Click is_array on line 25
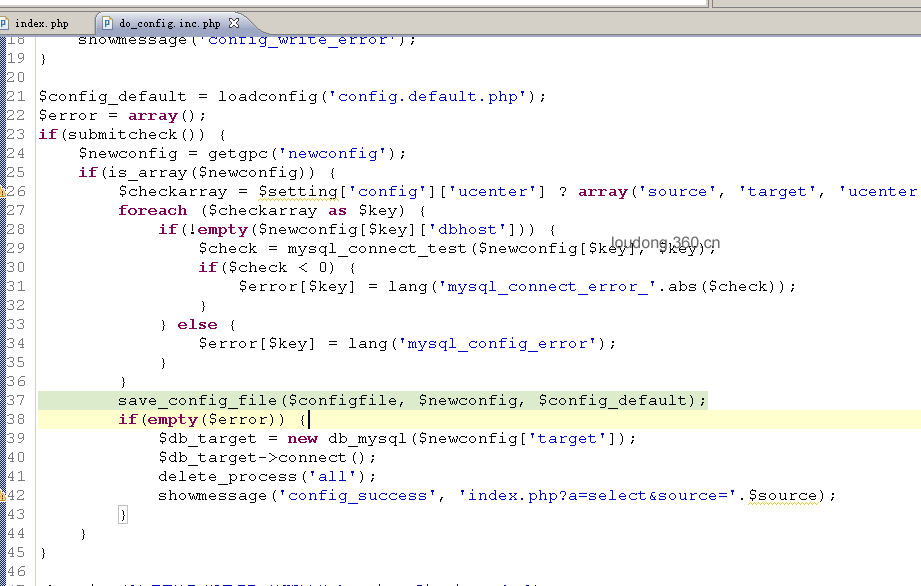921x586 pixels. 147,173
